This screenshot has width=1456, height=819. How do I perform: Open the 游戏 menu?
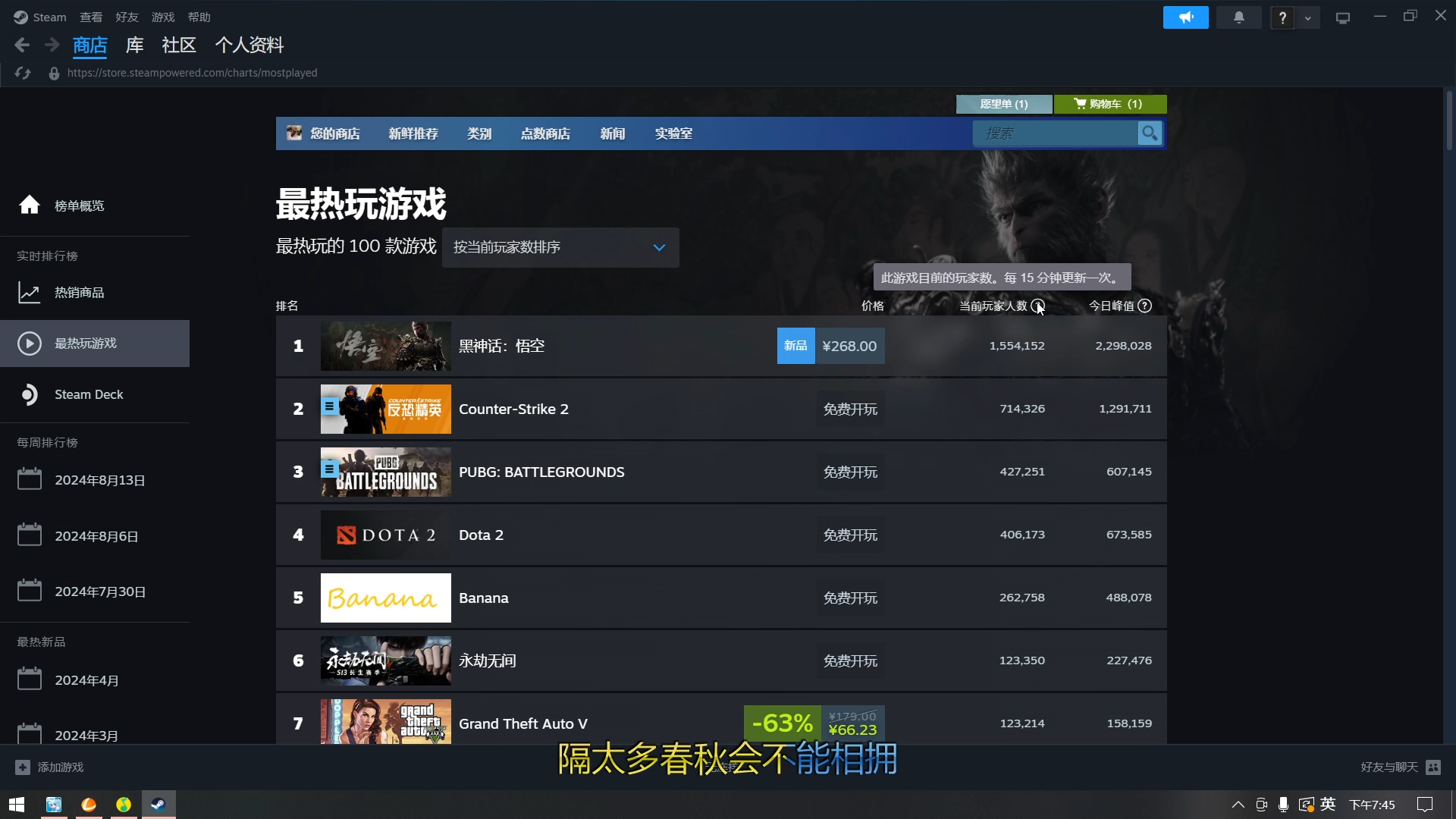163,17
